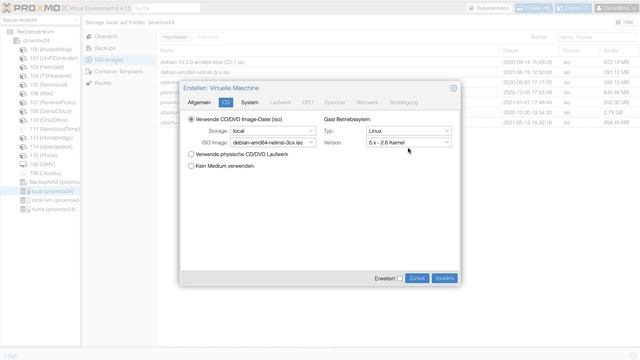Switch to the System tab
The height and width of the screenshot is (360, 640).
[249, 102]
